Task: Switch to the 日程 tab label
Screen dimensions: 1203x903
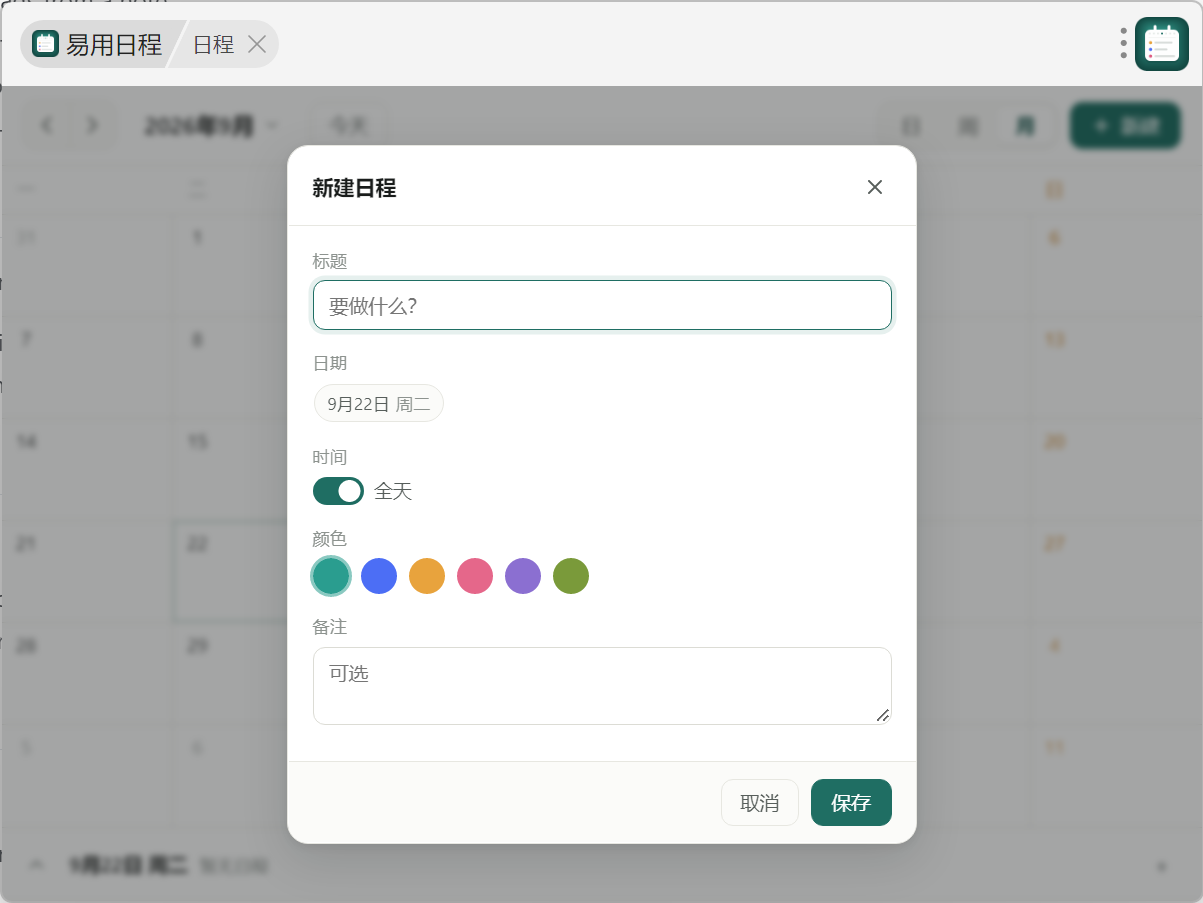Action: [x=213, y=44]
